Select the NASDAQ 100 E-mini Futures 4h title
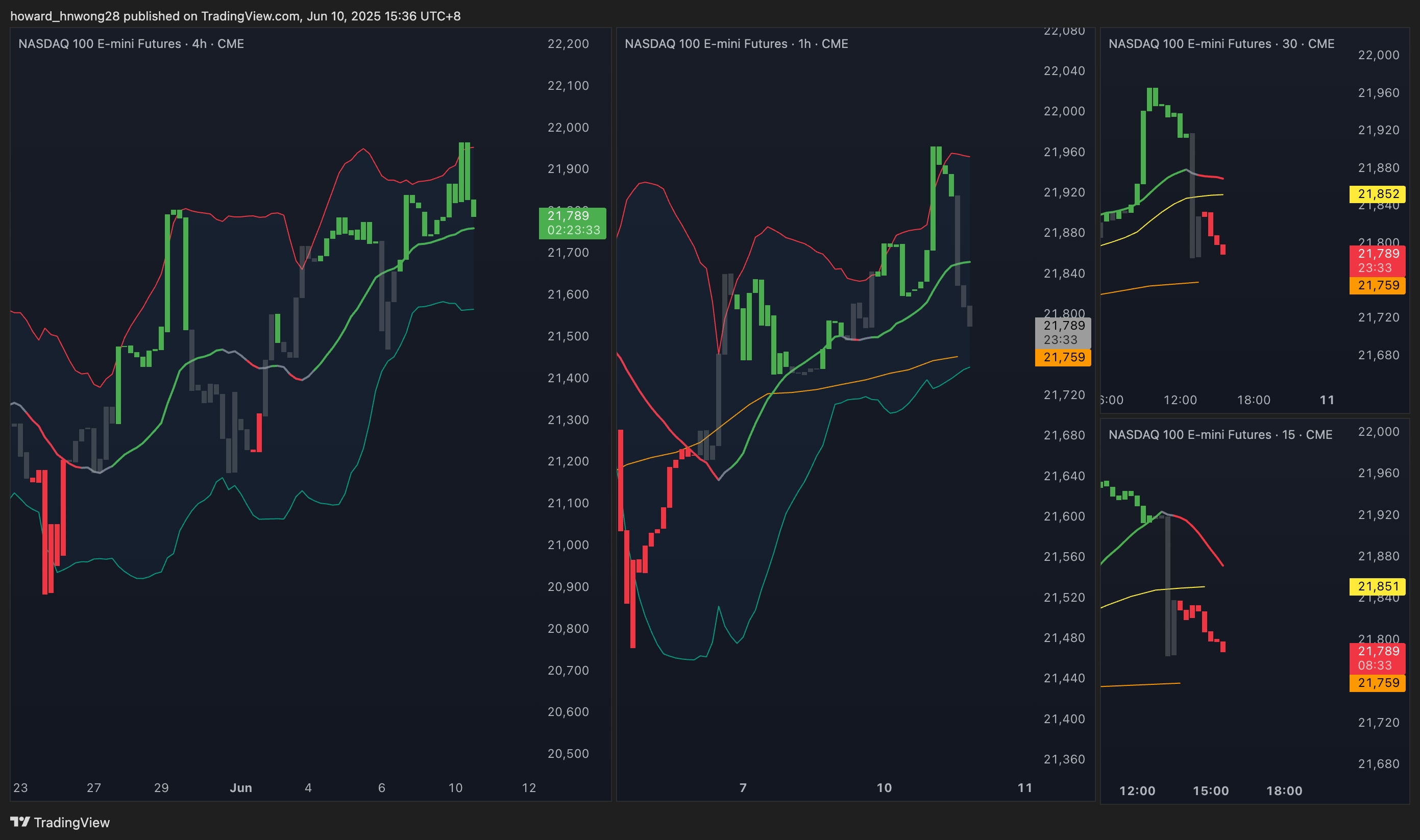 [x=131, y=43]
